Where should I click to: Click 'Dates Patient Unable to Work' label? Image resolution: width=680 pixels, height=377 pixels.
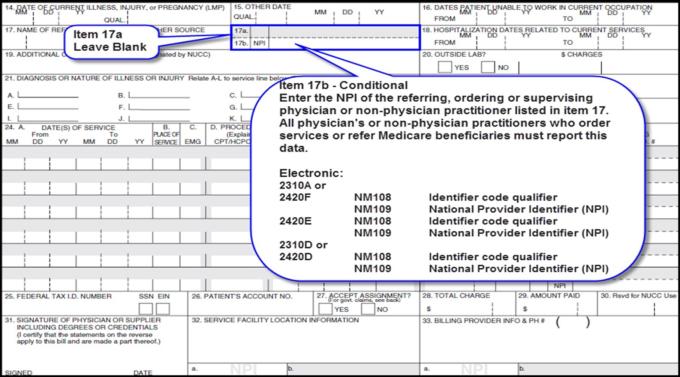click(537, 7)
